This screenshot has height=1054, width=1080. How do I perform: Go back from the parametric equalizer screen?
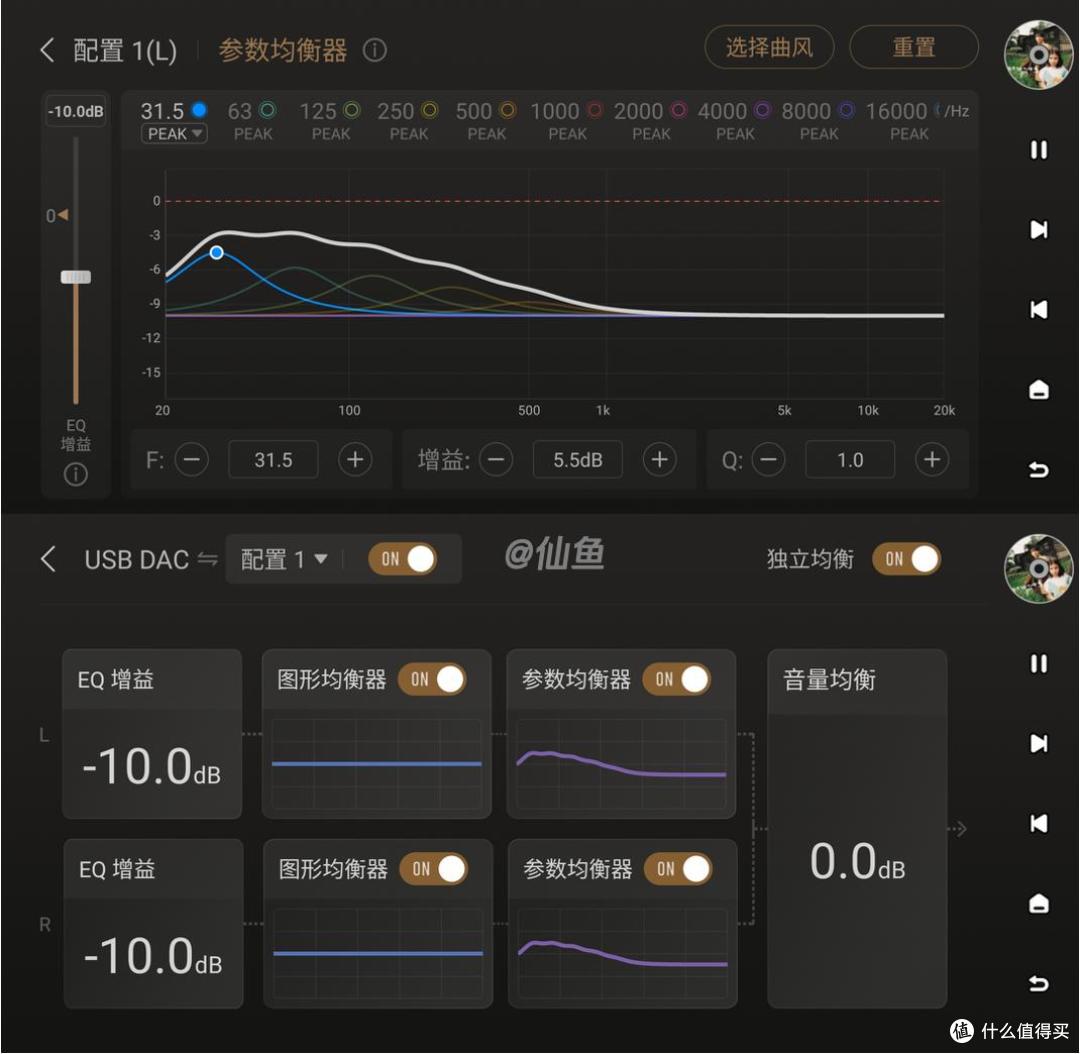[x=47, y=50]
